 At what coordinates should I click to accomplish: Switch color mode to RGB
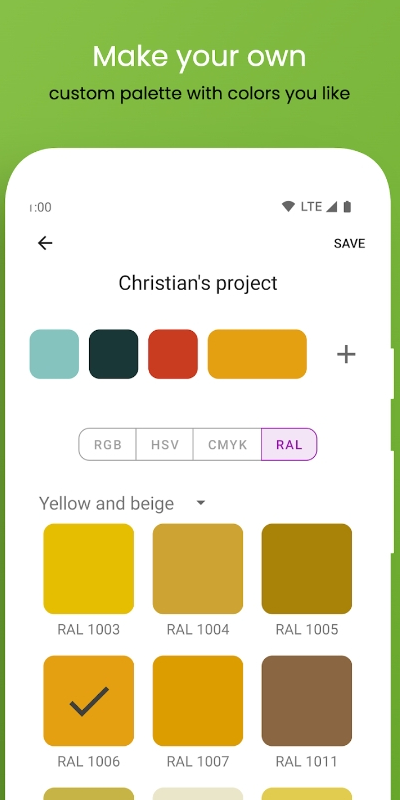(x=108, y=444)
